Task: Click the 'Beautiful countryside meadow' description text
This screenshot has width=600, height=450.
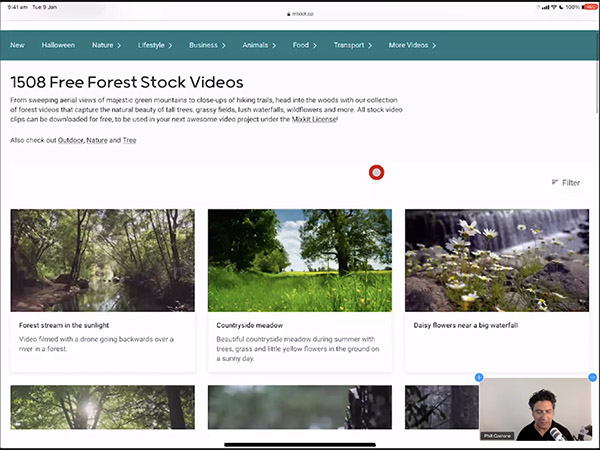Action: (298, 349)
